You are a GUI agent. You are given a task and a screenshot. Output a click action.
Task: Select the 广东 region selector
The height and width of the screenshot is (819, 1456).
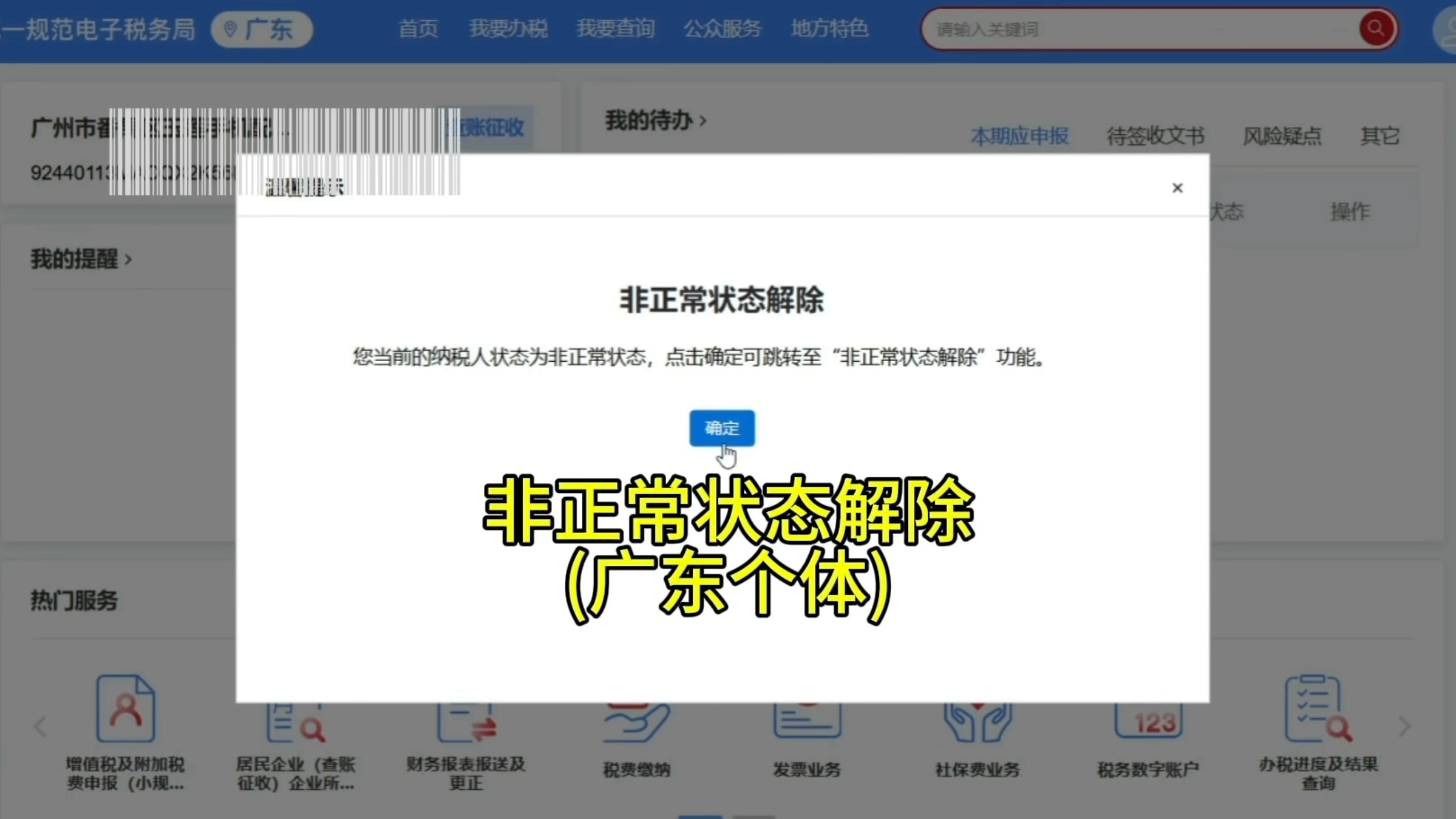tap(262, 29)
